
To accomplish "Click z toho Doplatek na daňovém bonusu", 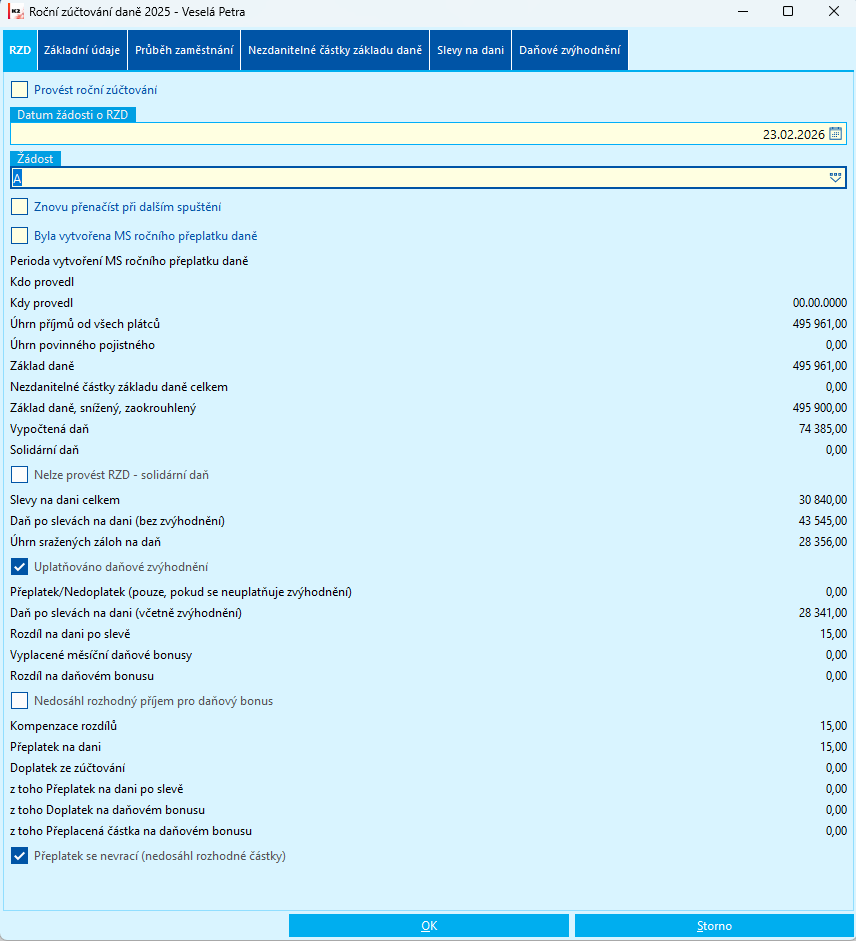I will 107,810.
